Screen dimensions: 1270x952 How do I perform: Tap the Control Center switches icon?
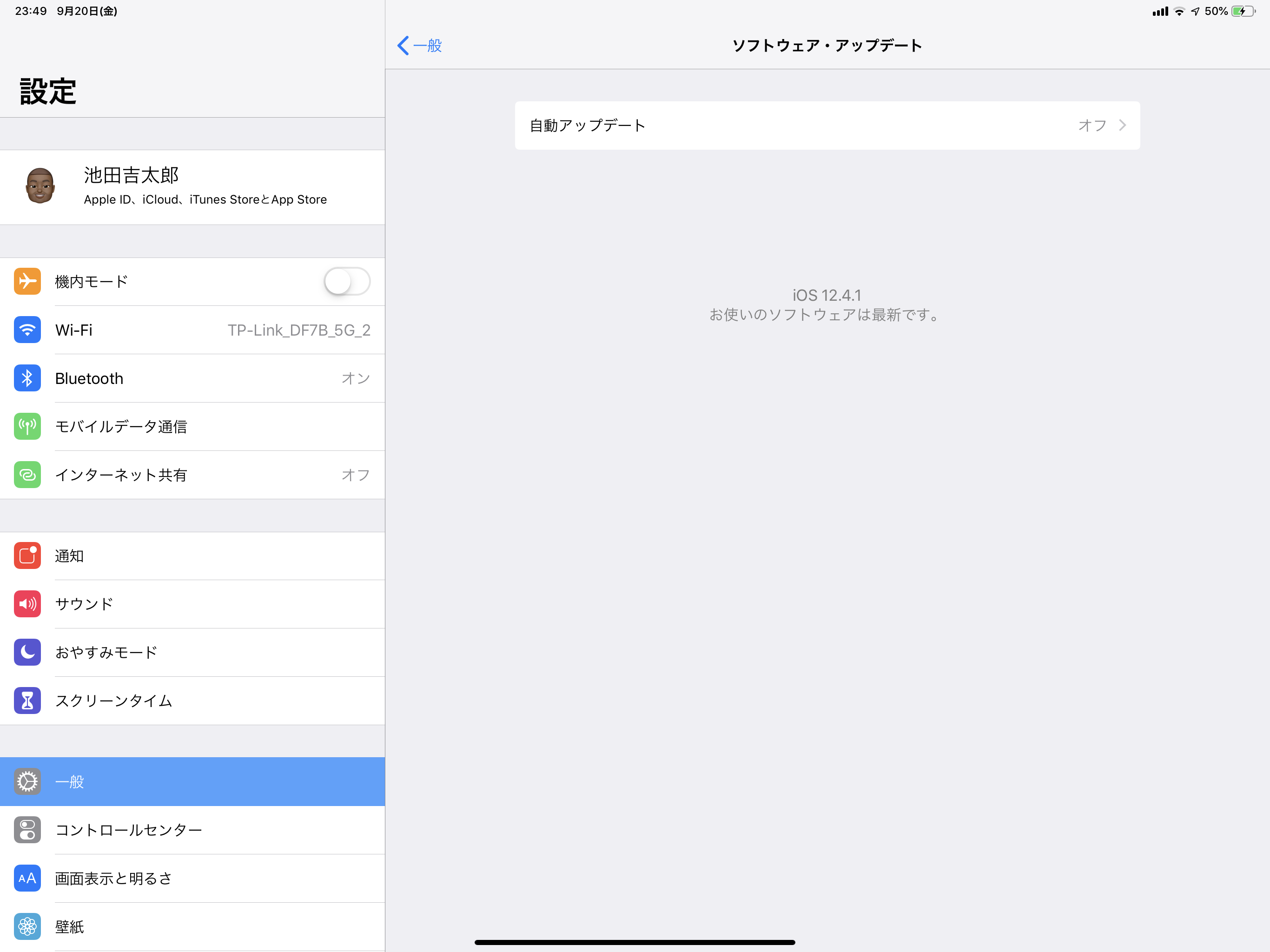(x=27, y=830)
